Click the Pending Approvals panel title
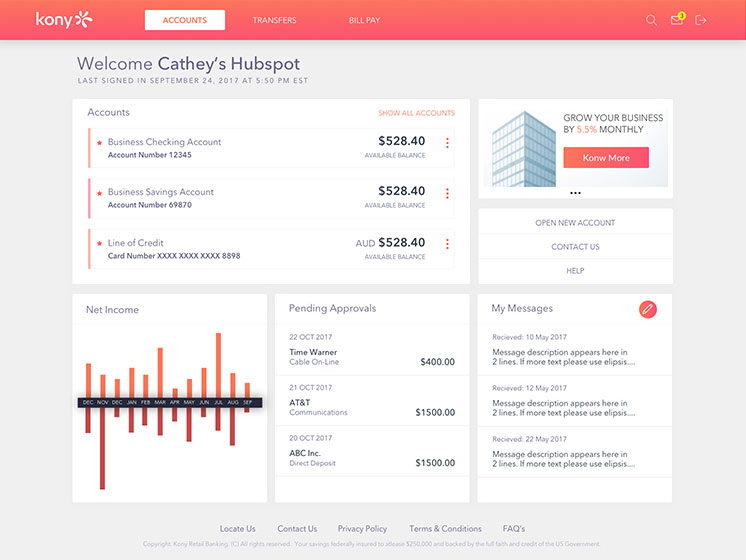746x560 pixels. click(333, 308)
